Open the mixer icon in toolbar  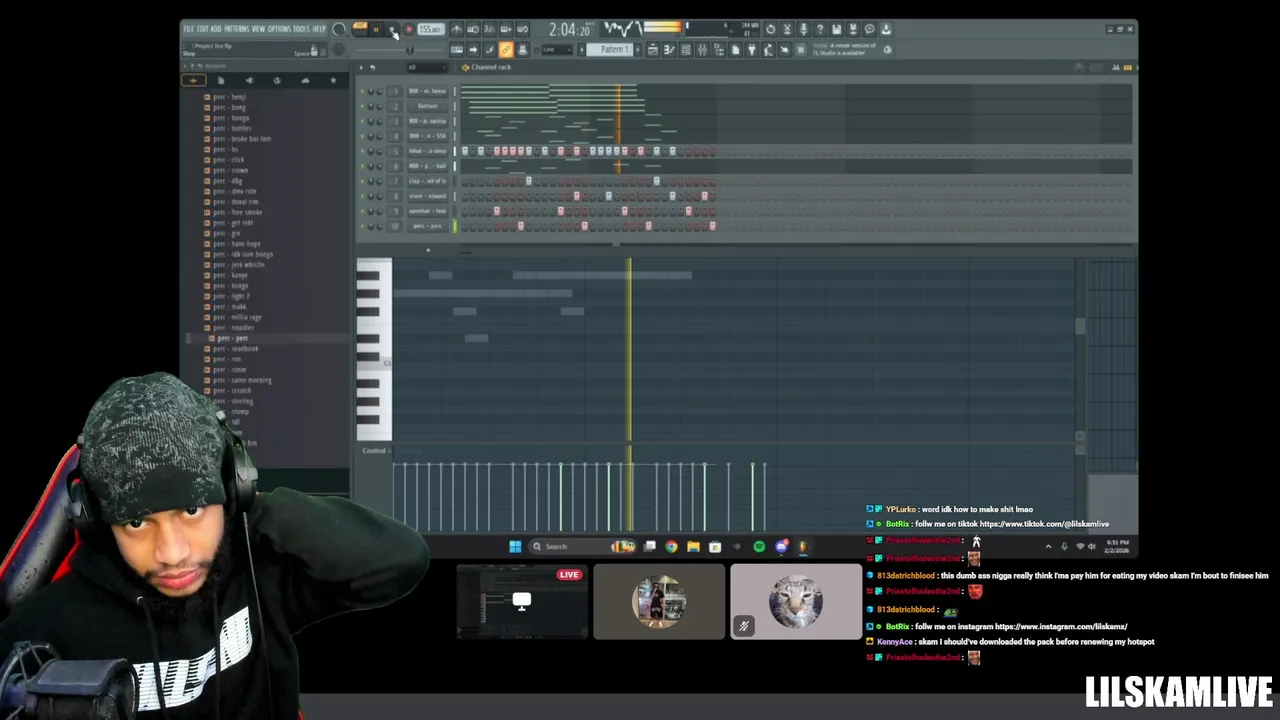pos(702,49)
